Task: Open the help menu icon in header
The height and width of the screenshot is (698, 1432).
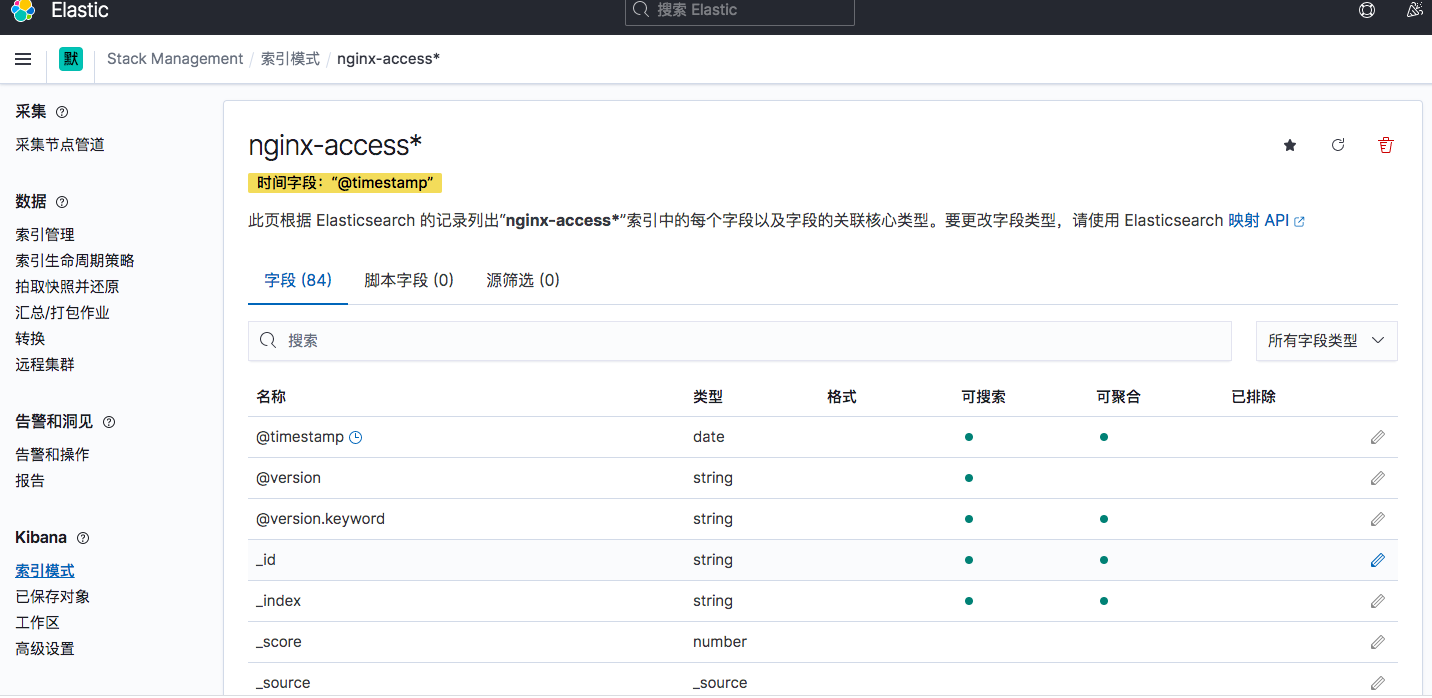Action: [x=1367, y=11]
